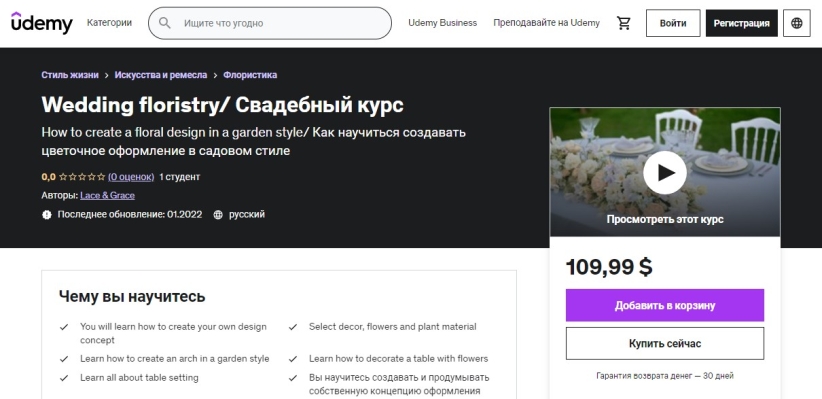
Task: Click the star rating icons
Action: (82, 177)
